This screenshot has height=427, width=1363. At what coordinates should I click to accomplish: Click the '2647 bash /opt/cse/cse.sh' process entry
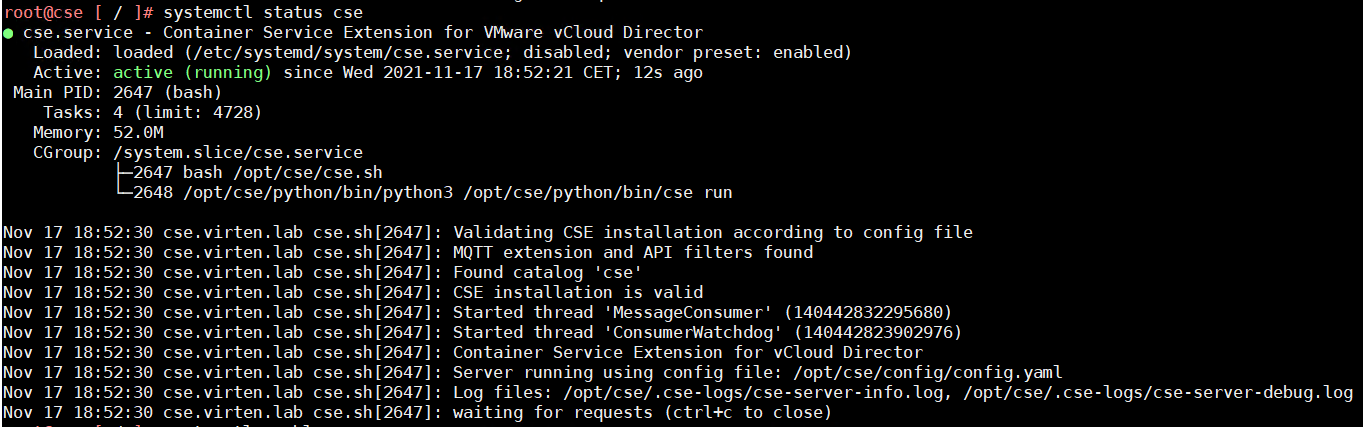pos(257,173)
